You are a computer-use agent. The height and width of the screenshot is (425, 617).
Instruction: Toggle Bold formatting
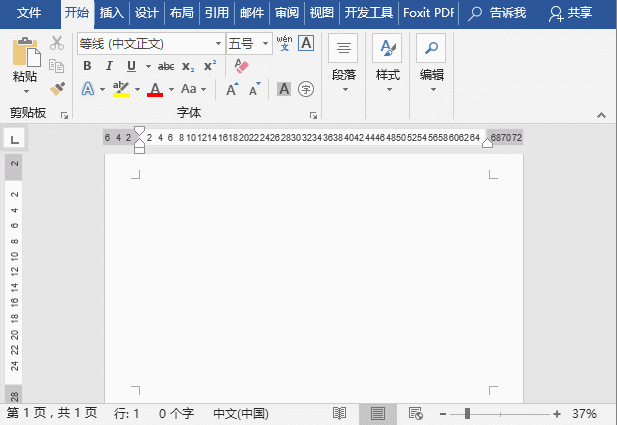pos(87,66)
